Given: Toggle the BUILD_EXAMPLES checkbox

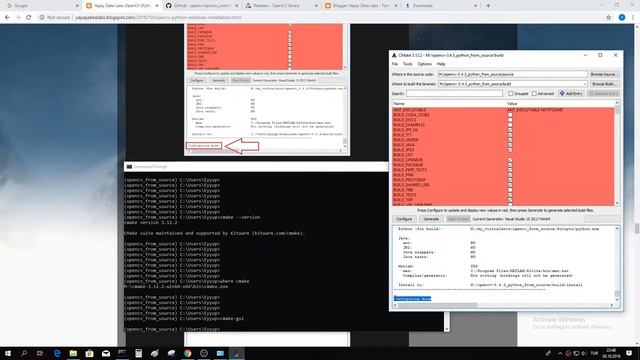Looking at the screenshot, I should click(510, 125).
